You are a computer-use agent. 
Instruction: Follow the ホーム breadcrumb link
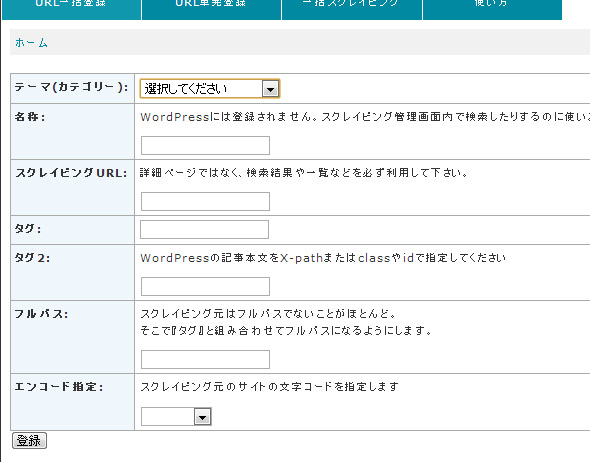click(31, 43)
